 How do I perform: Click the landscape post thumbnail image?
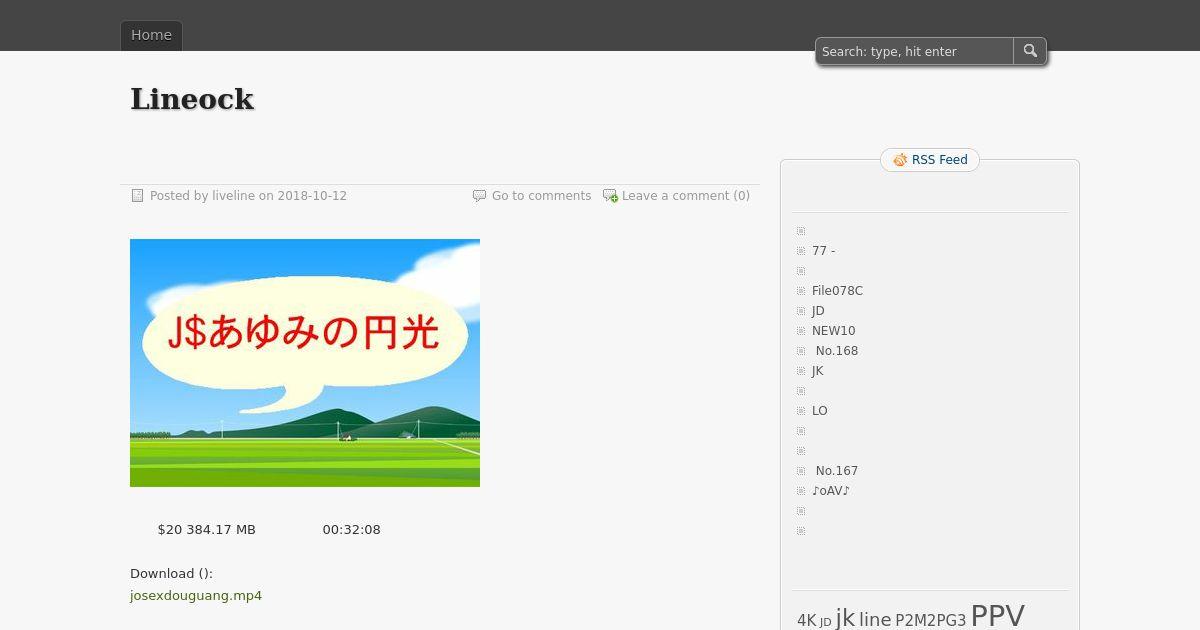(305, 363)
